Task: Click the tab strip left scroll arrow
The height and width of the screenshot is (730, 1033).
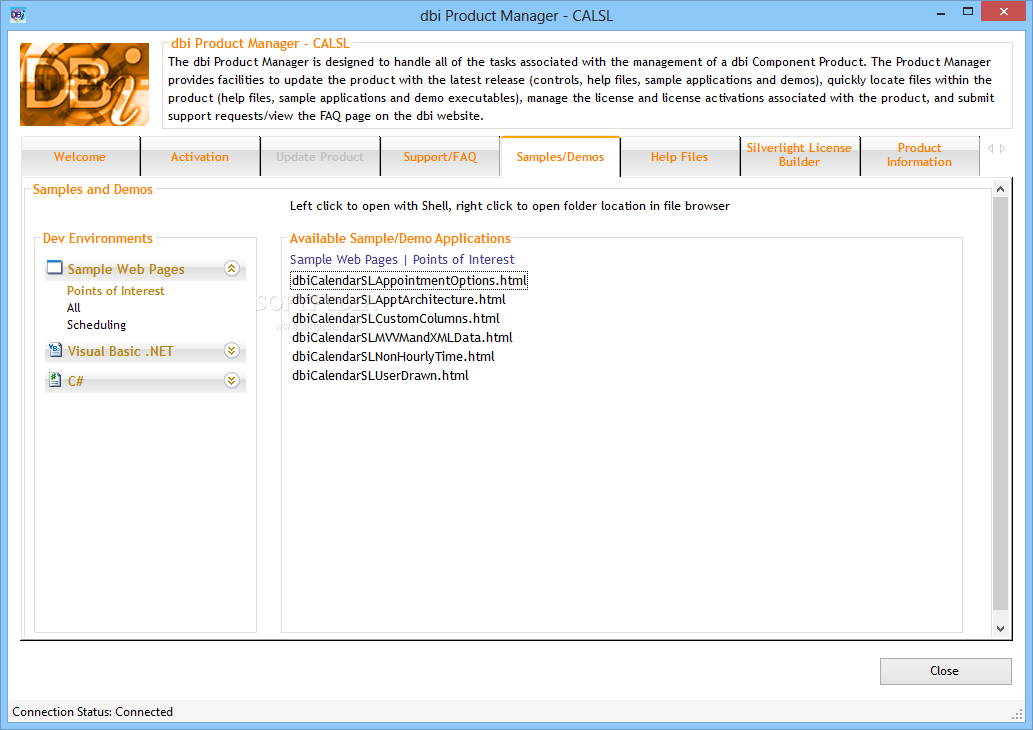Action: tap(990, 149)
